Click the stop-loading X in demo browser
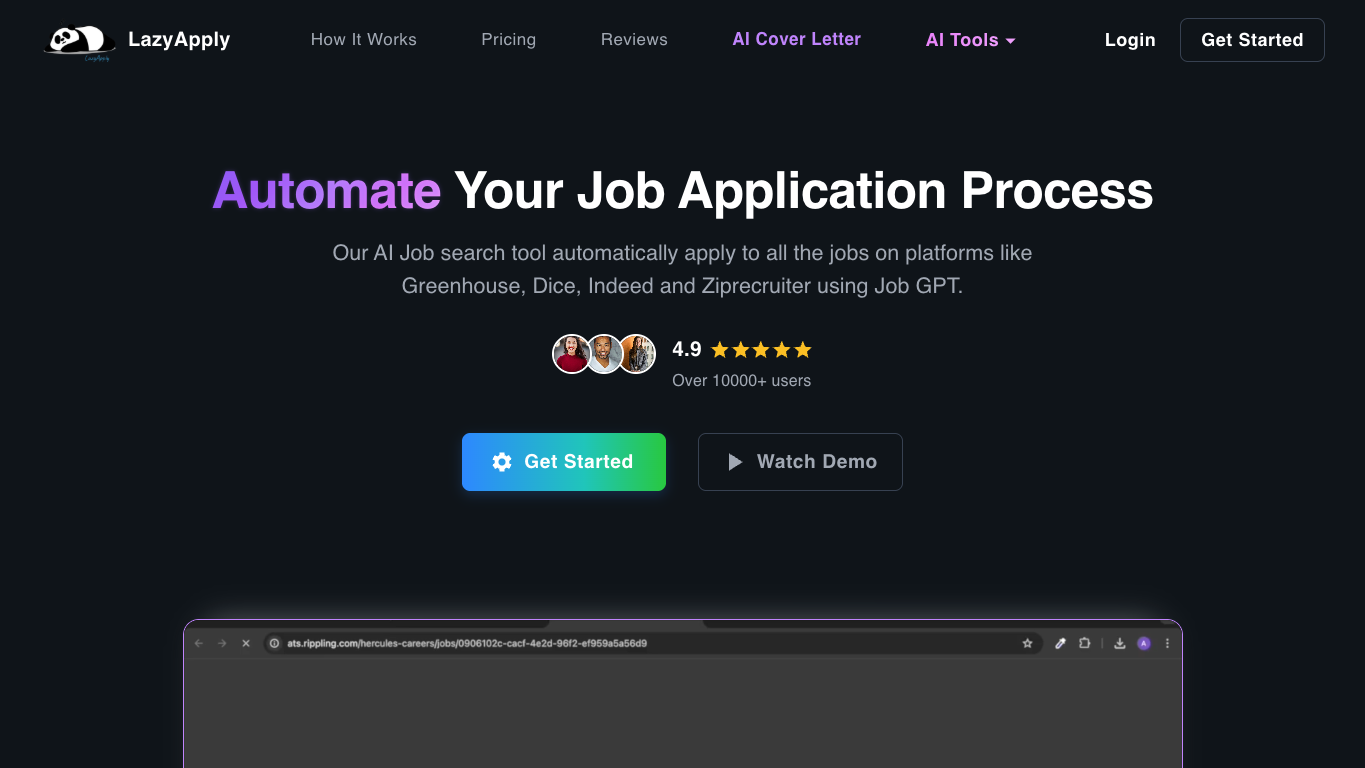This screenshot has height=768, width=1365. (x=246, y=644)
